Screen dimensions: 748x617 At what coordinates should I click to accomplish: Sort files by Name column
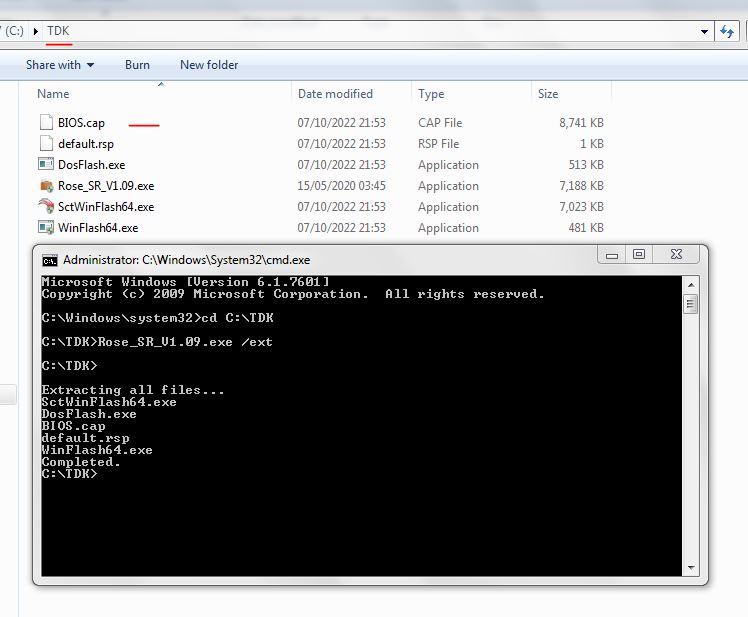point(53,94)
